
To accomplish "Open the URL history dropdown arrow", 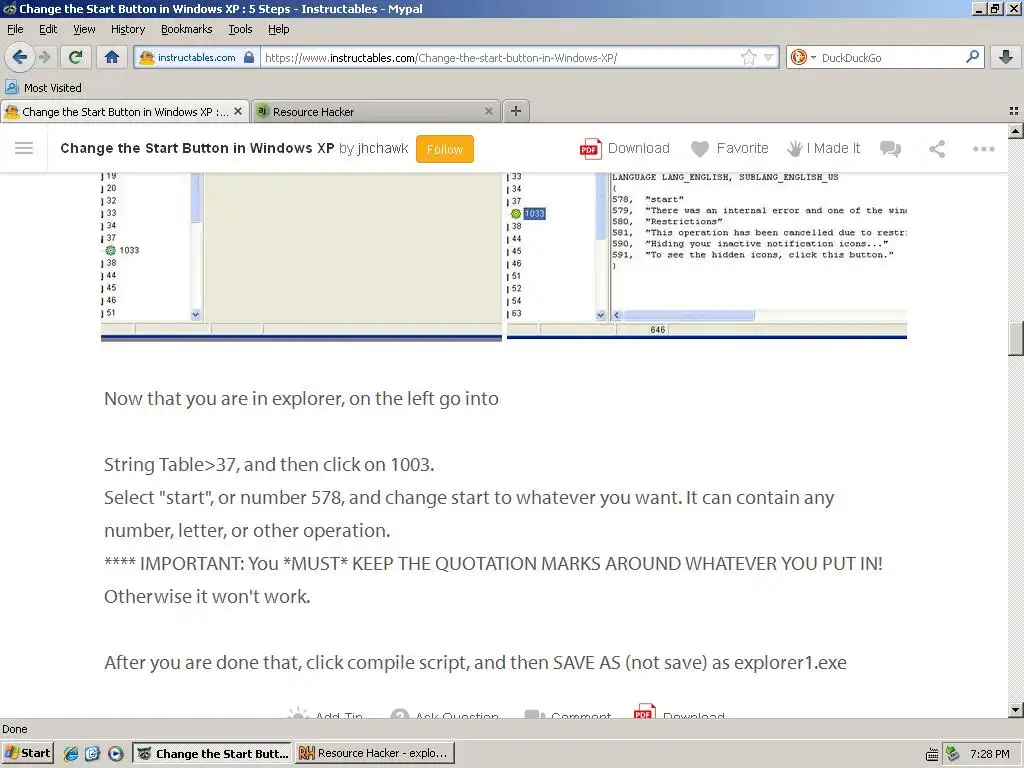I will pos(769,57).
